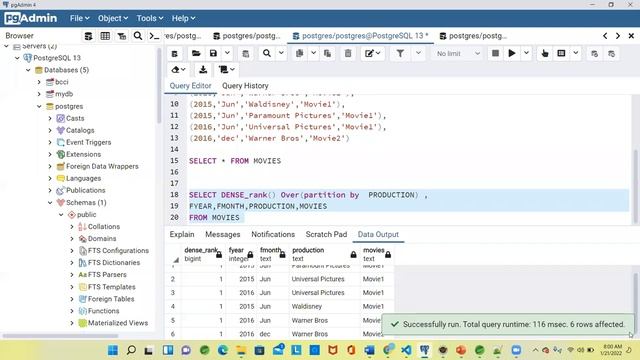Open the Filter options dropdown arrow
Screen dimensions: 640x360
pyautogui.click(x=418, y=53)
